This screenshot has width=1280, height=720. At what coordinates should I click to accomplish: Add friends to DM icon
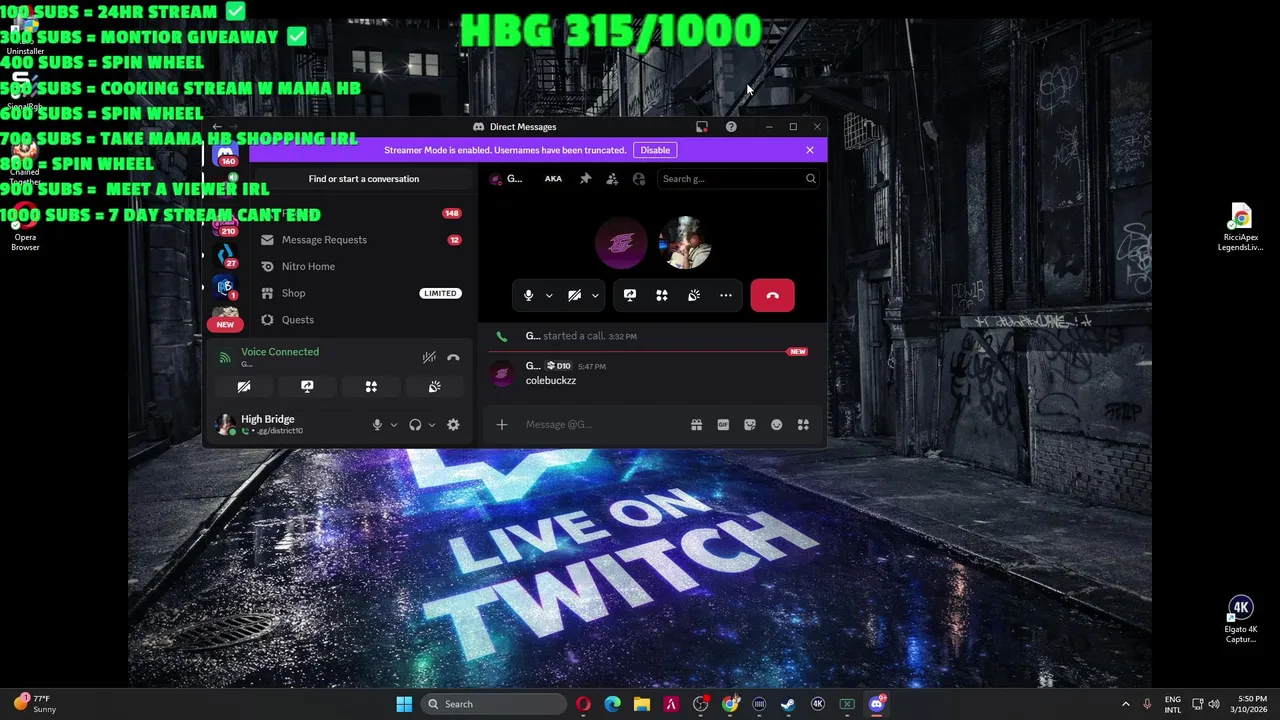tap(612, 179)
